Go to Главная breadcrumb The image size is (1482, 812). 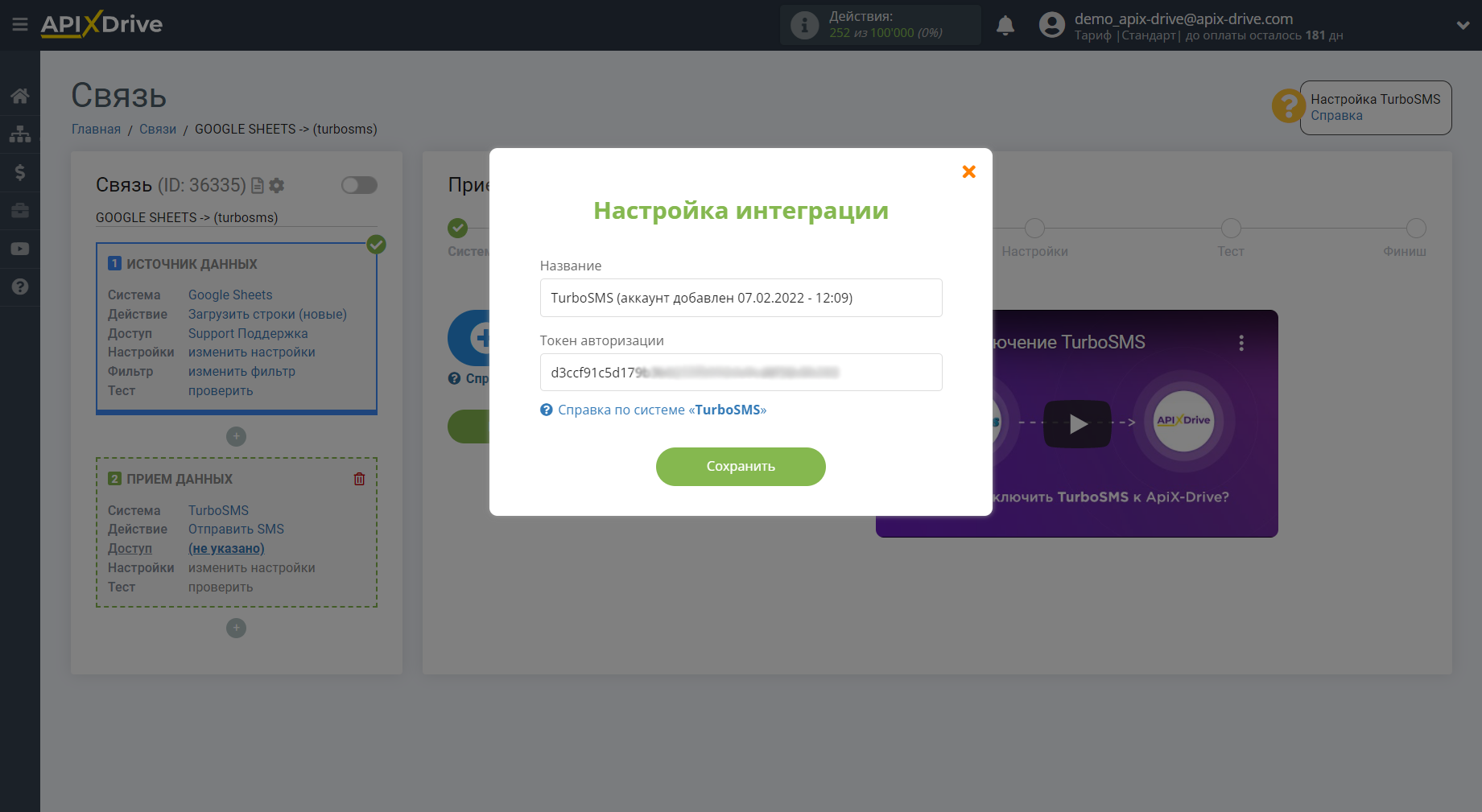click(96, 129)
